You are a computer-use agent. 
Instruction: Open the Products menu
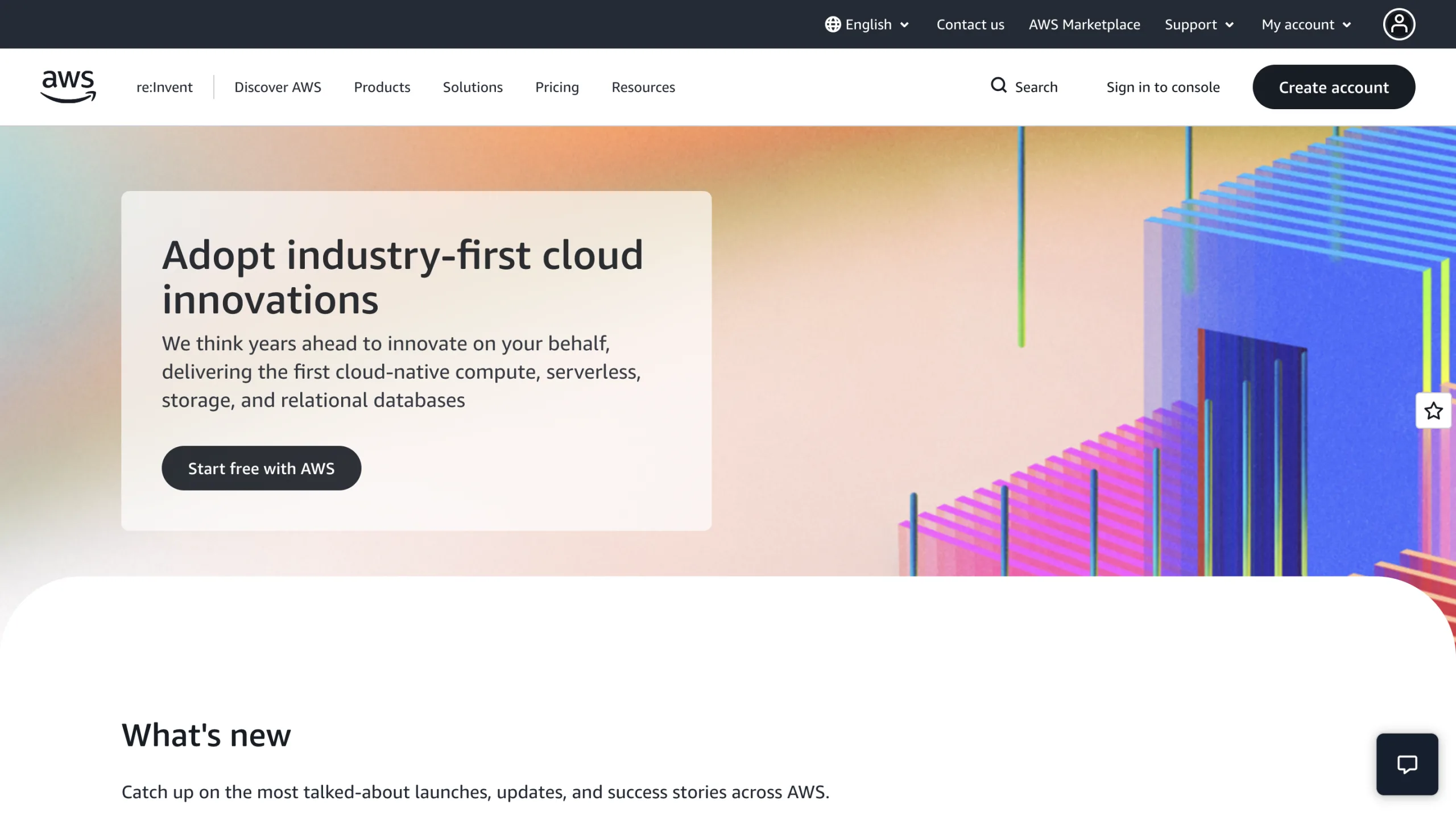point(382,87)
